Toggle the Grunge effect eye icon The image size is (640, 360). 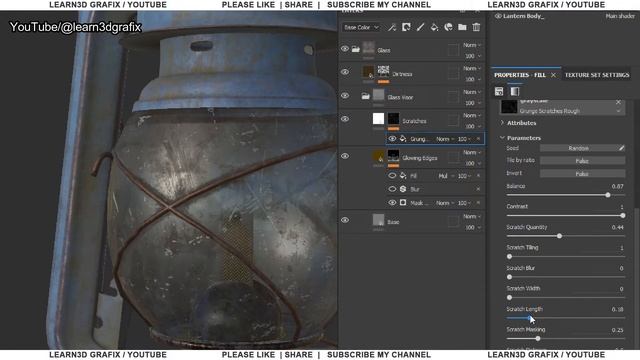(392, 139)
